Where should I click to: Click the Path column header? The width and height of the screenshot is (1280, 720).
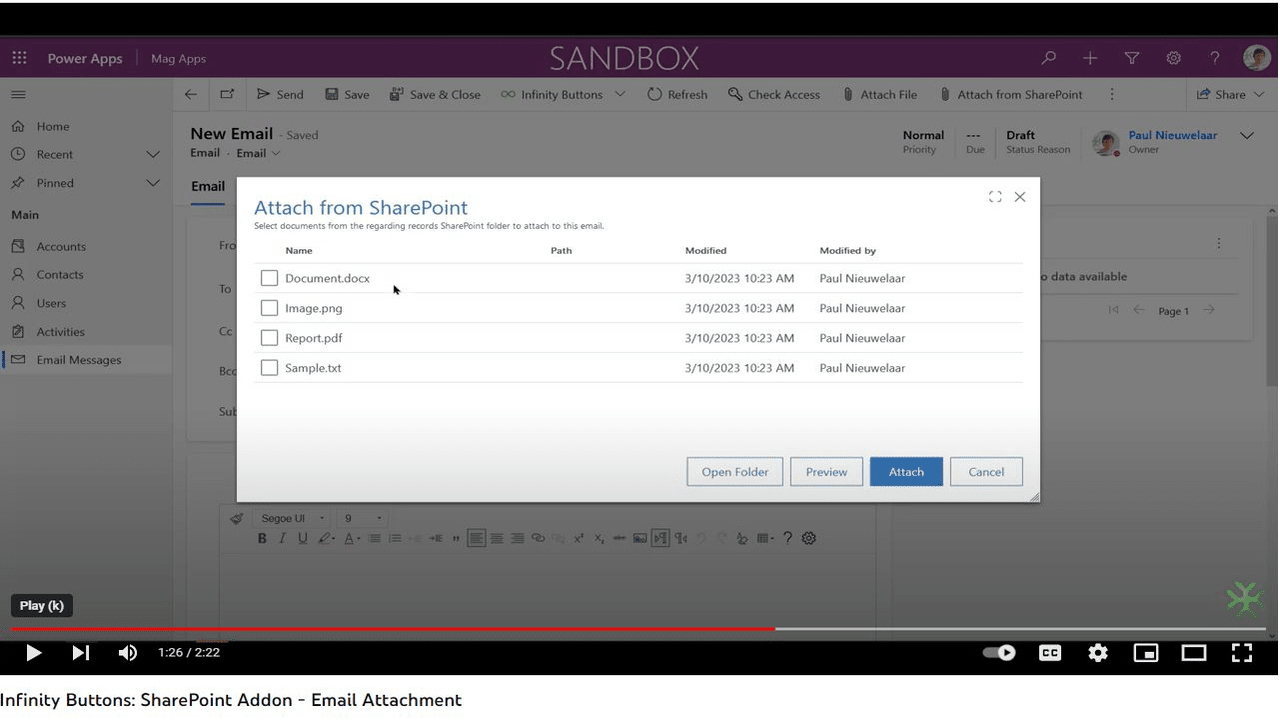[561, 250]
